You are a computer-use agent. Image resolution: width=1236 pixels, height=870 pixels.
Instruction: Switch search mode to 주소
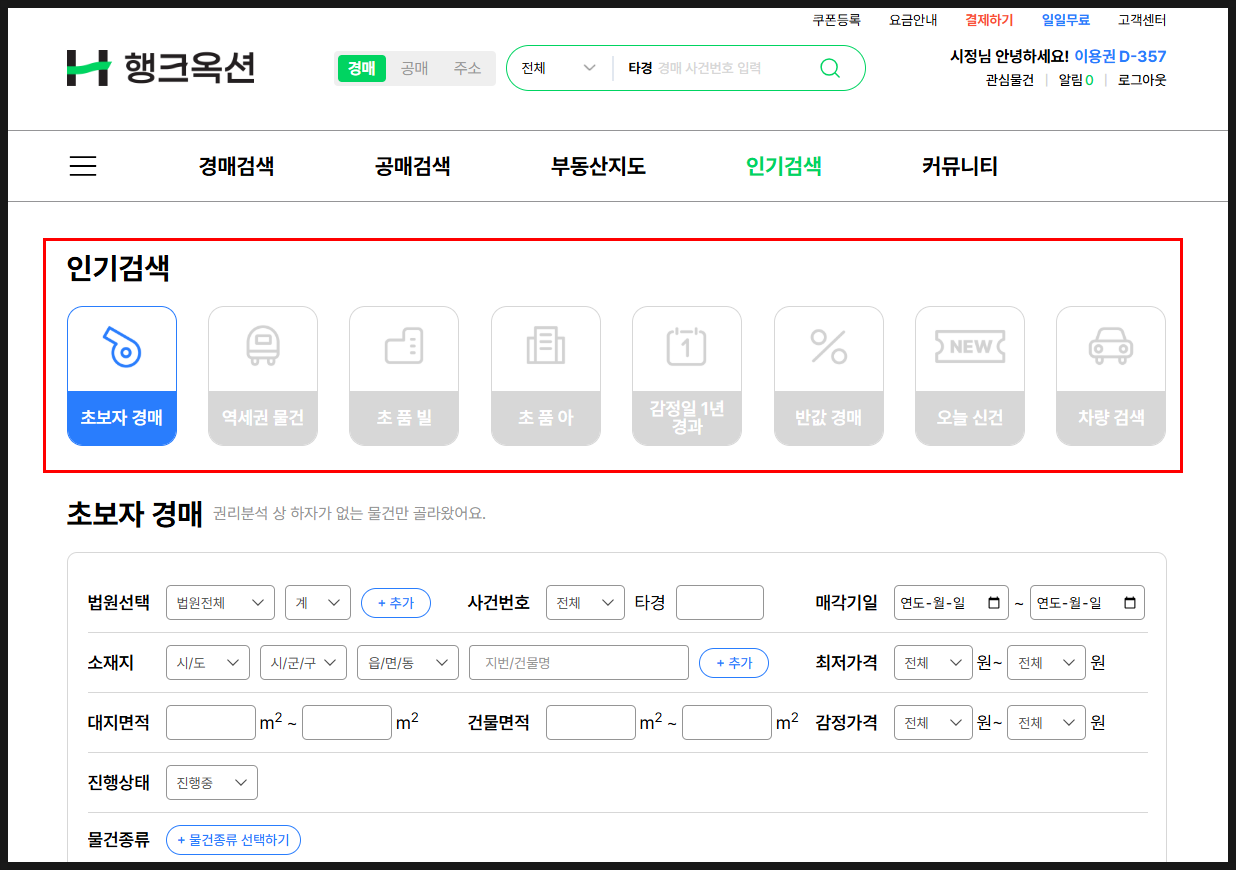pos(466,68)
